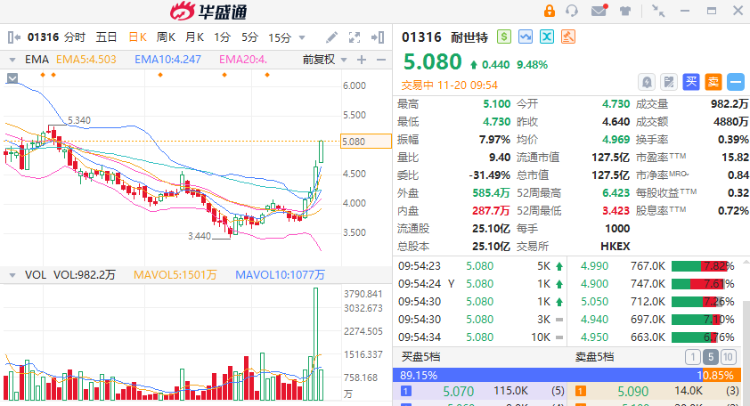Click the 华盛通 logo
The image size is (750, 406).
tap(209, 11)
